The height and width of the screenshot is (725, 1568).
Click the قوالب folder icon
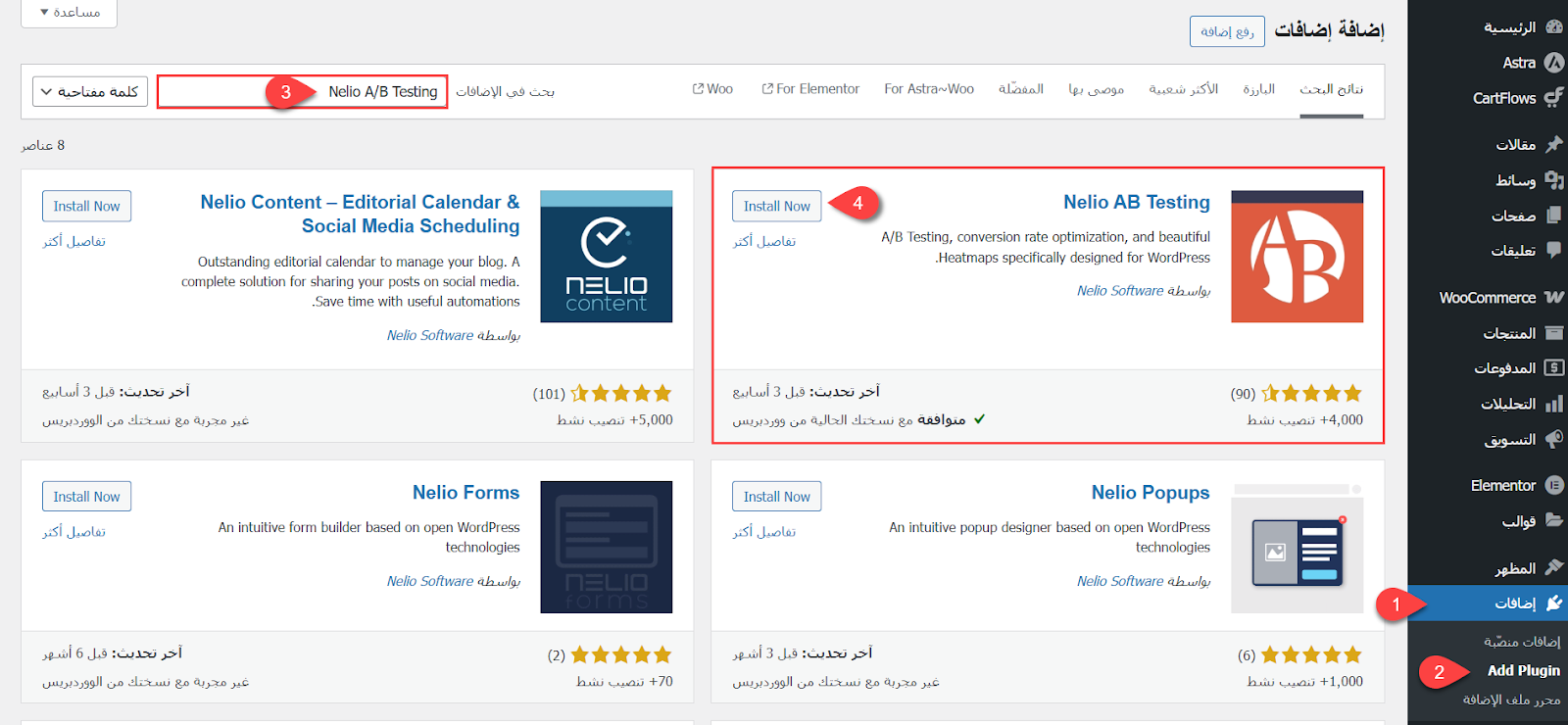tap(1553, 520)
